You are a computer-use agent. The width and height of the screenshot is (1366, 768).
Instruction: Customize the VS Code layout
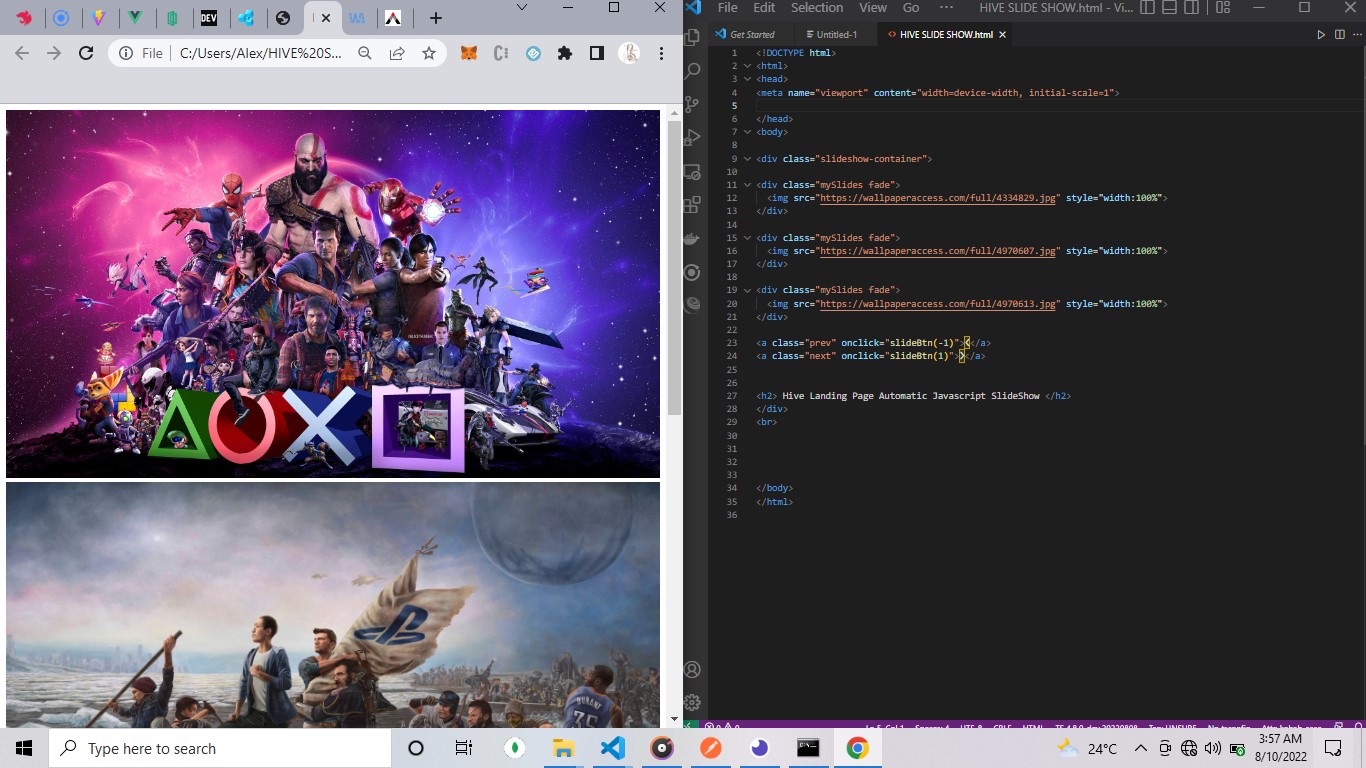(x=1223, y=8)
